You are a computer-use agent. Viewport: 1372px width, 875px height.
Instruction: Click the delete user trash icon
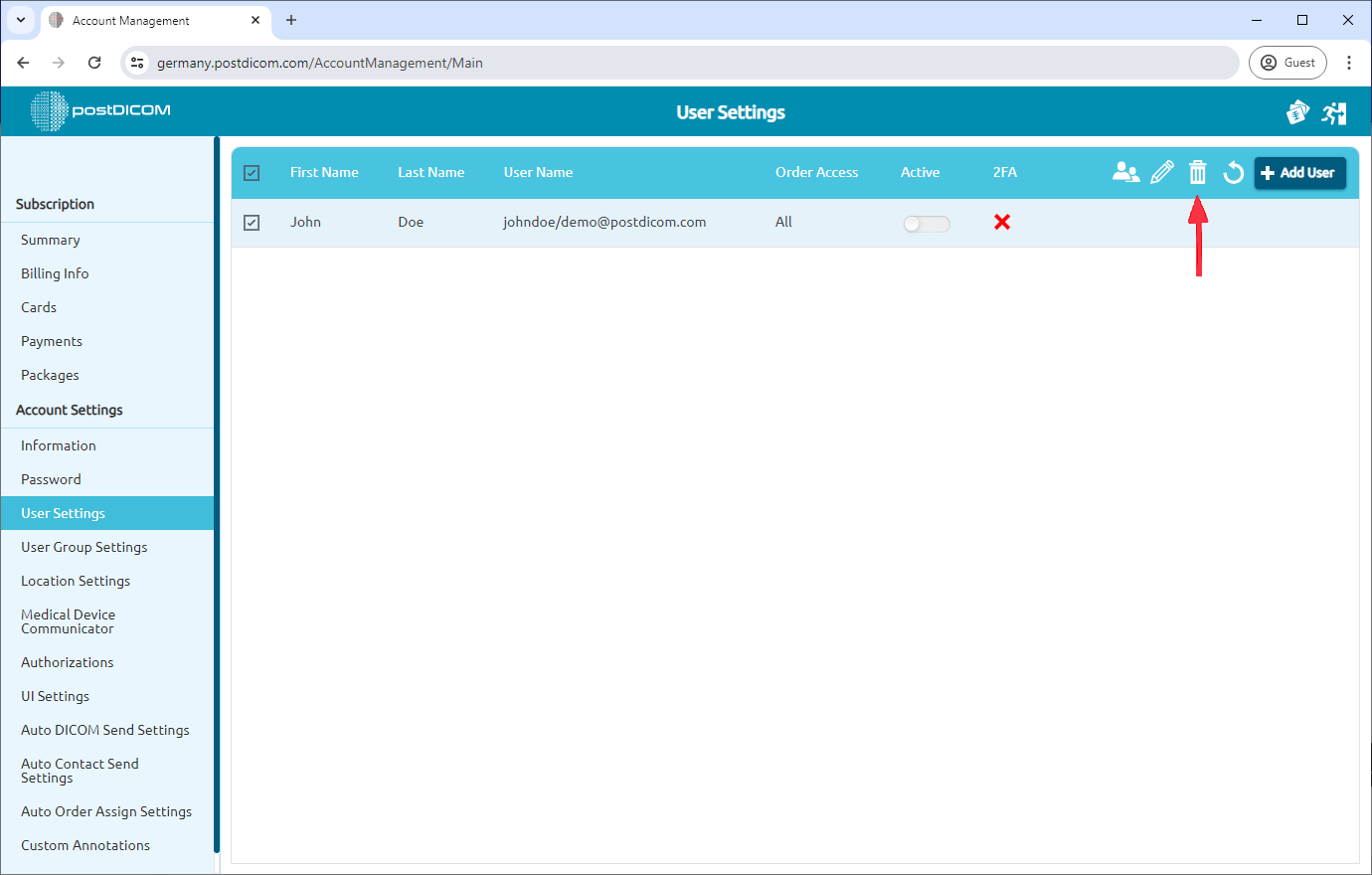(1197, 172)
